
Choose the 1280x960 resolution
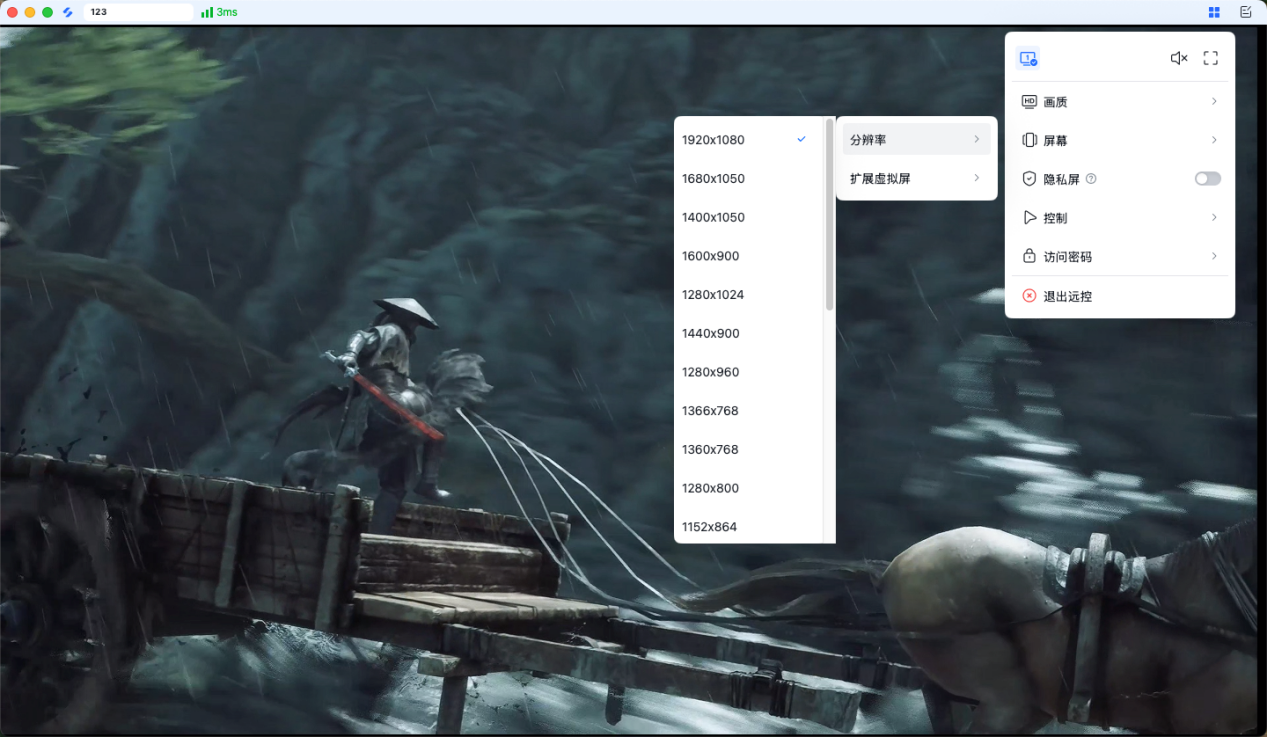pos(748,372)
